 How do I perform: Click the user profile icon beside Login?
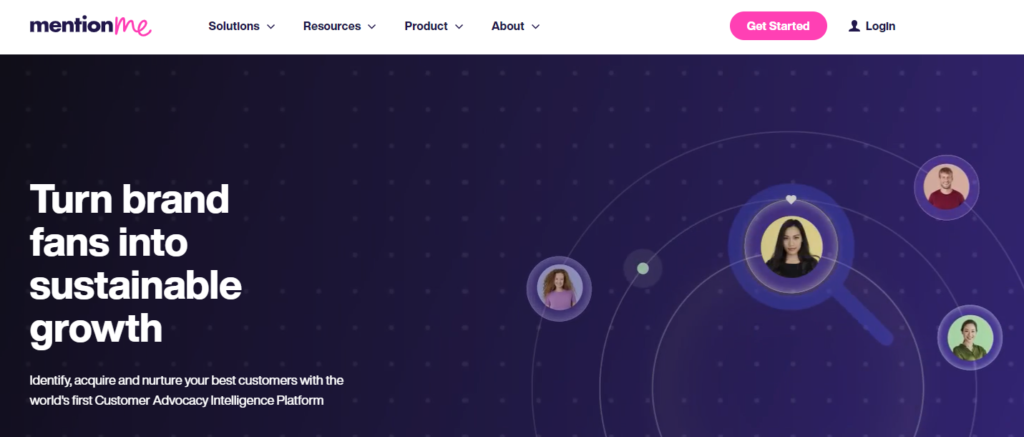854,26
